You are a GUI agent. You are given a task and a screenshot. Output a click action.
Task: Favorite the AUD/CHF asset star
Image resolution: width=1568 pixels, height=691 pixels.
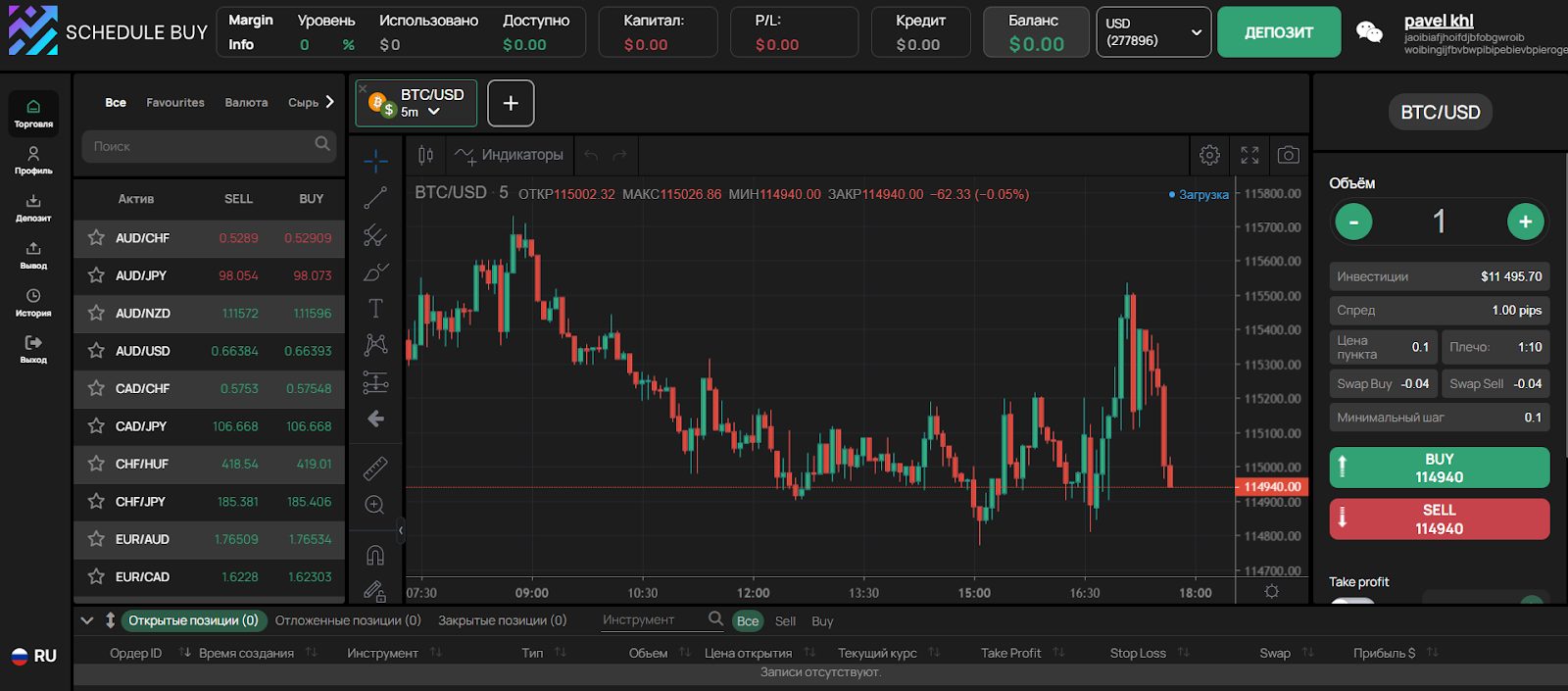(x=96, y=237)
